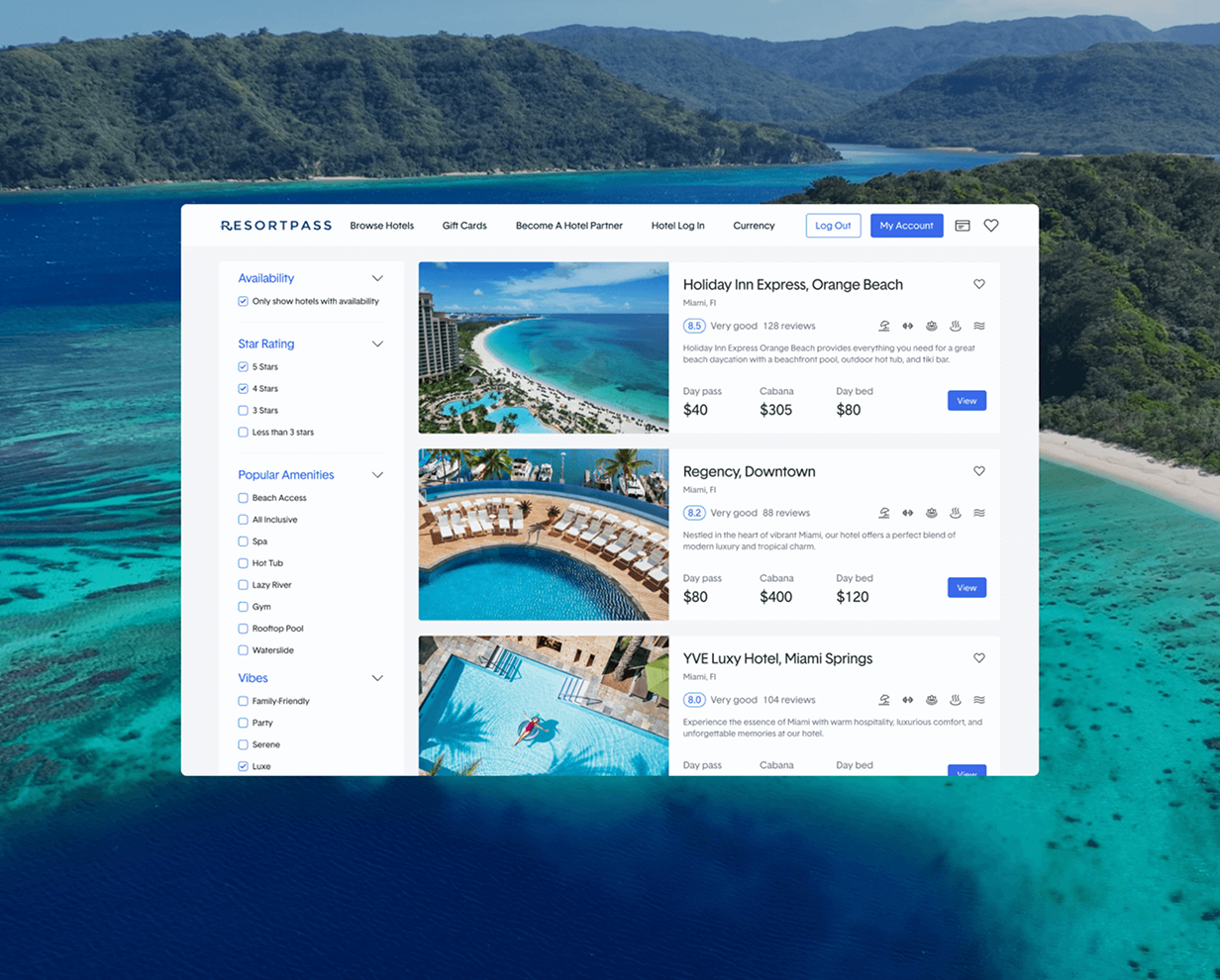Viewport: 1220px width, 980px height.
Task: Collapse the Popular Amenities section chevron
Action: click(377, 475)
